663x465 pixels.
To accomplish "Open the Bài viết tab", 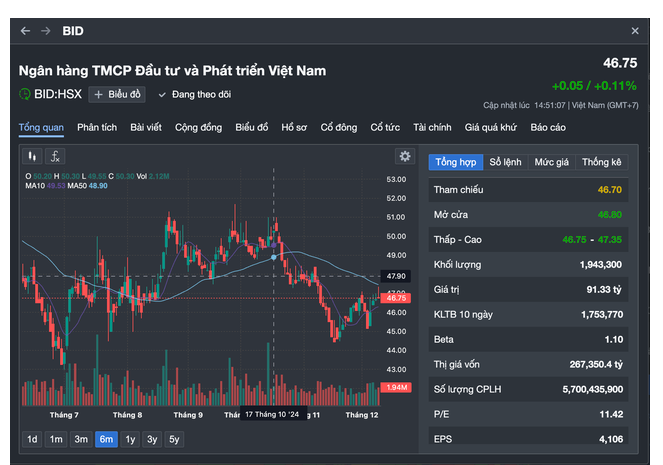I will pos(146,127).
